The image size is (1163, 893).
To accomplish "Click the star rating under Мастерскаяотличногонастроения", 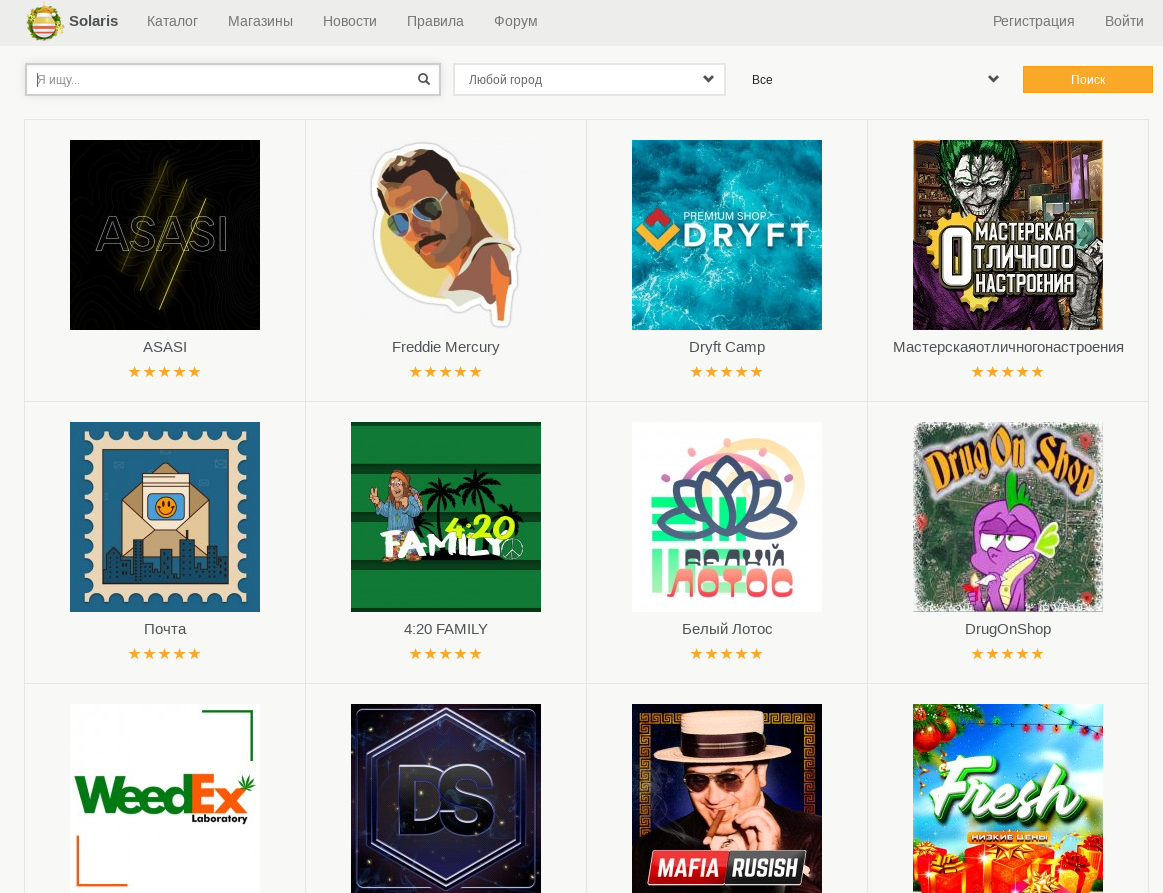I will [1008, 372].
